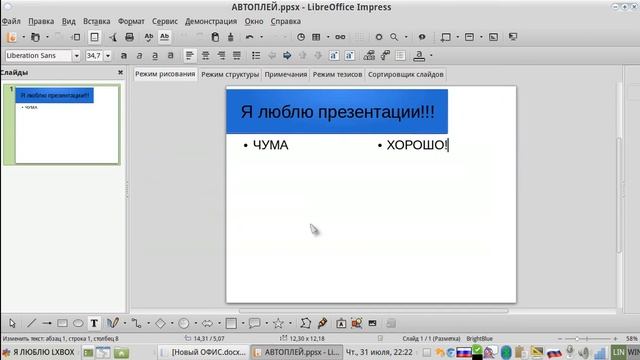640x360 pixels.
Task: Select slide 1 thumbnail
Action: click(67, 124)
